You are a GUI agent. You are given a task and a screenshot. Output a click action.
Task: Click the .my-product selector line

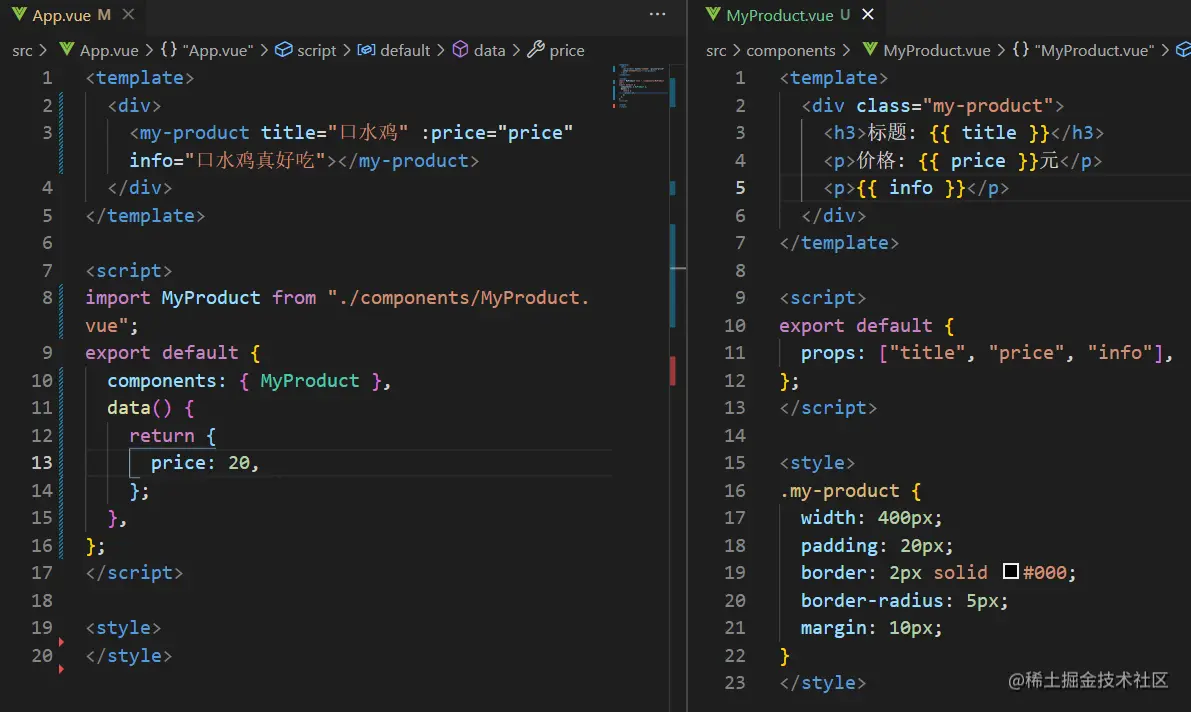click(x=851, y=490)
